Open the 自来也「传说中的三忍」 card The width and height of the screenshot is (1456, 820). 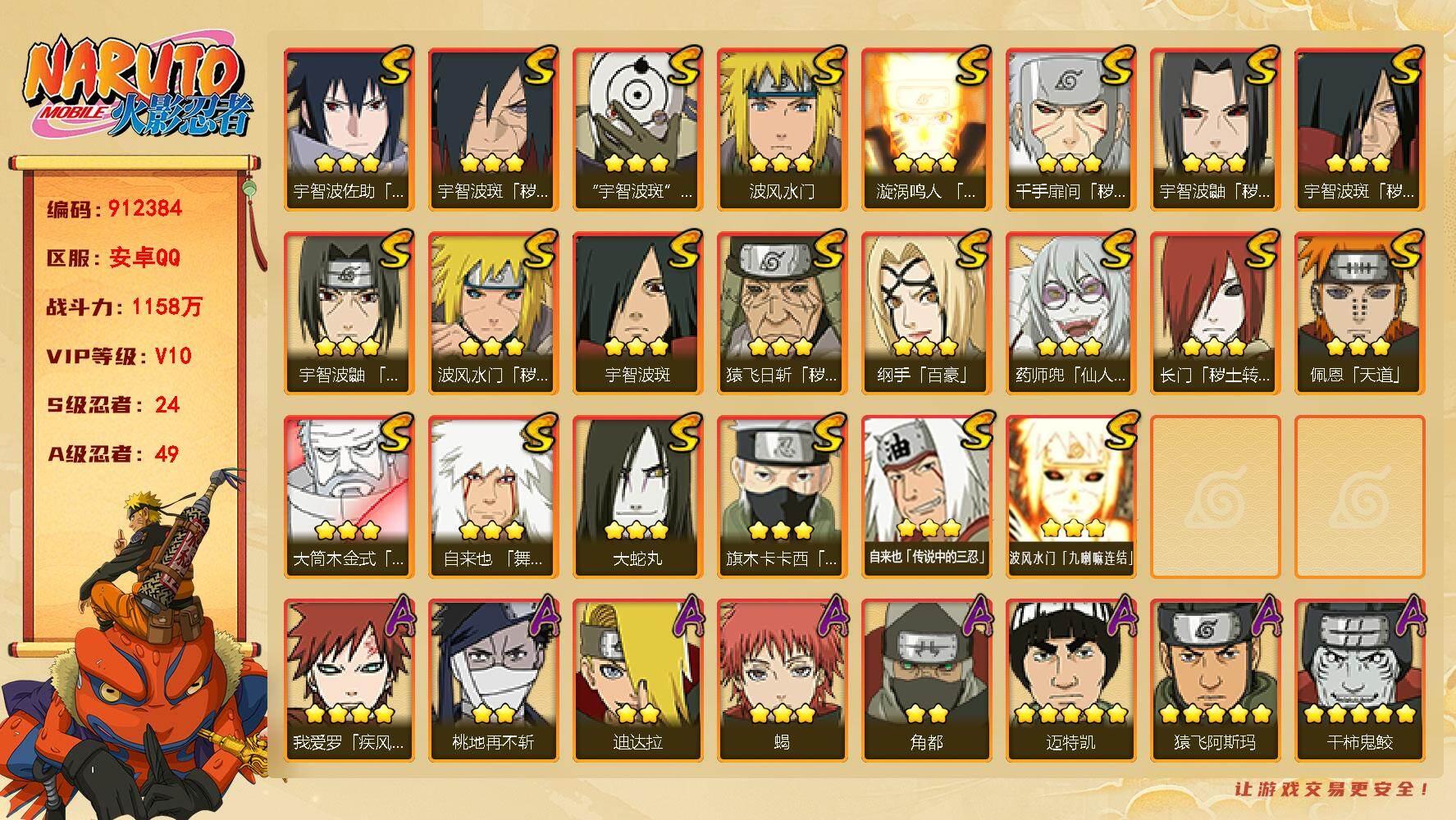[926, 496]
